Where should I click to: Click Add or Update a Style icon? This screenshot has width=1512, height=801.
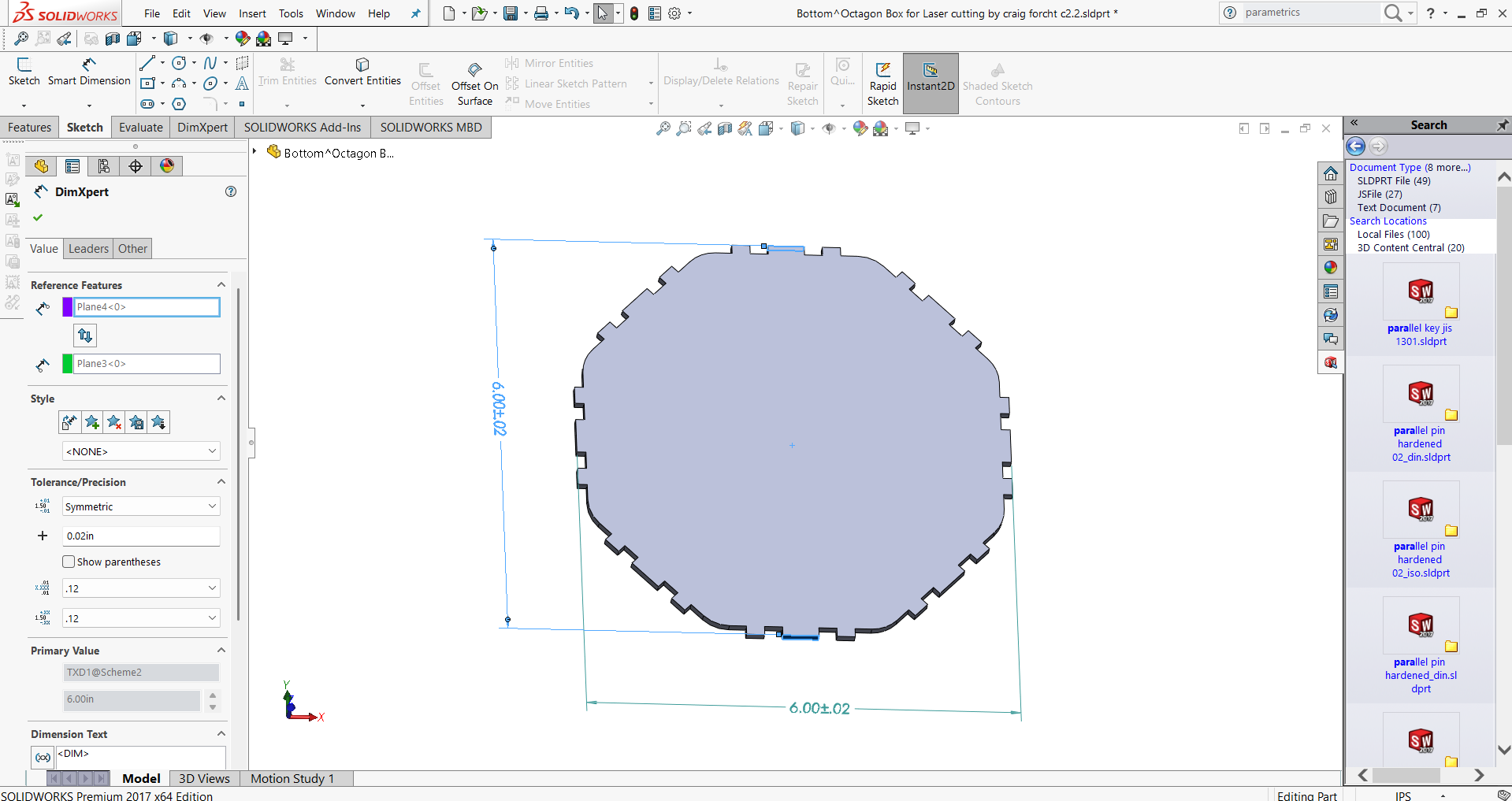coord(92,423)
